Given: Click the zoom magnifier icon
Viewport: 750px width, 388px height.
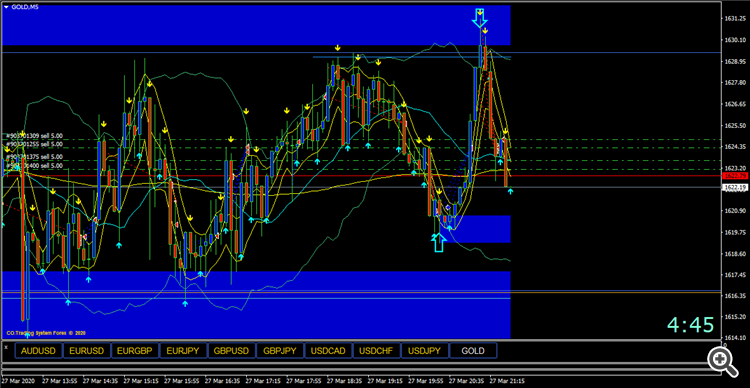Looking at the screenshot, I should (x=722, y=362).
